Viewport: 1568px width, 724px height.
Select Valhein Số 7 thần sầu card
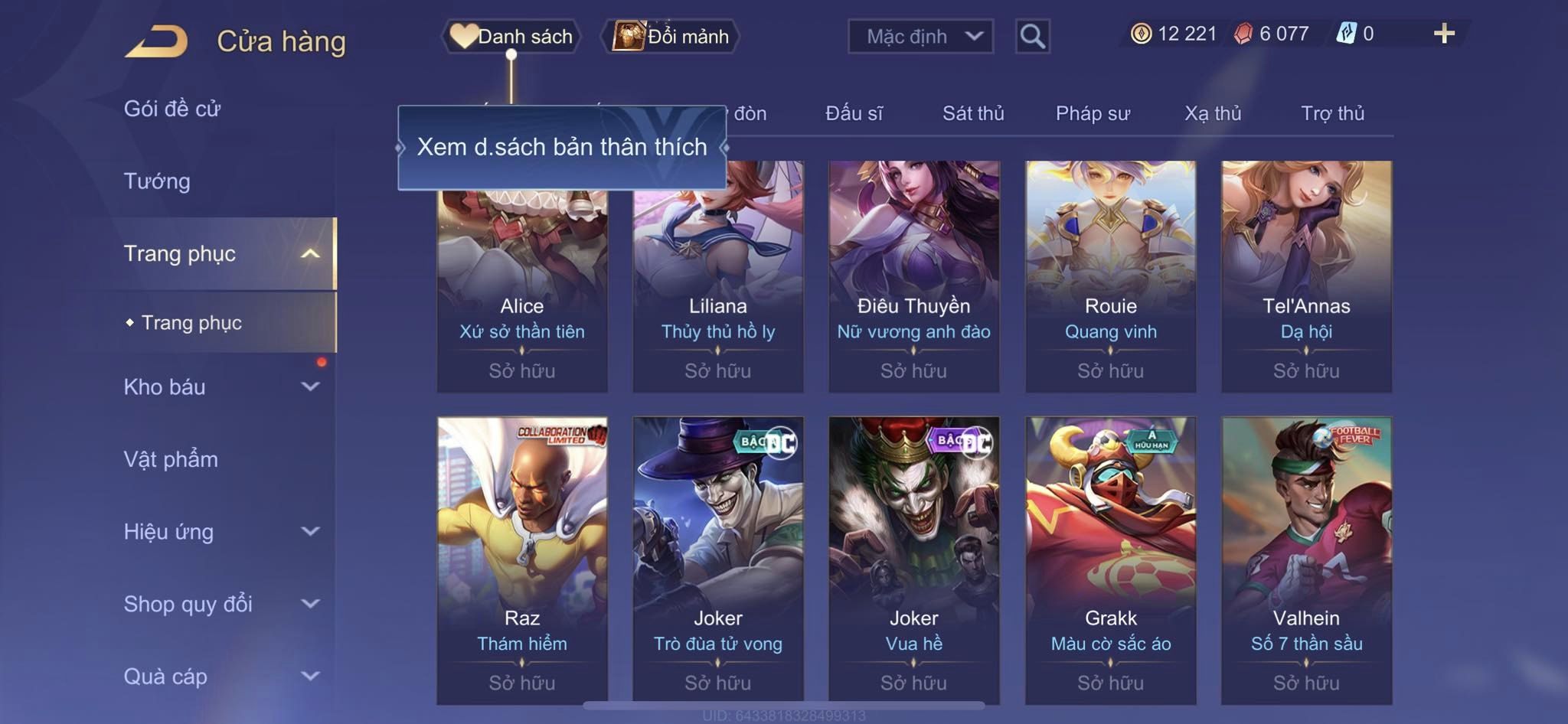click(1306, 559)
